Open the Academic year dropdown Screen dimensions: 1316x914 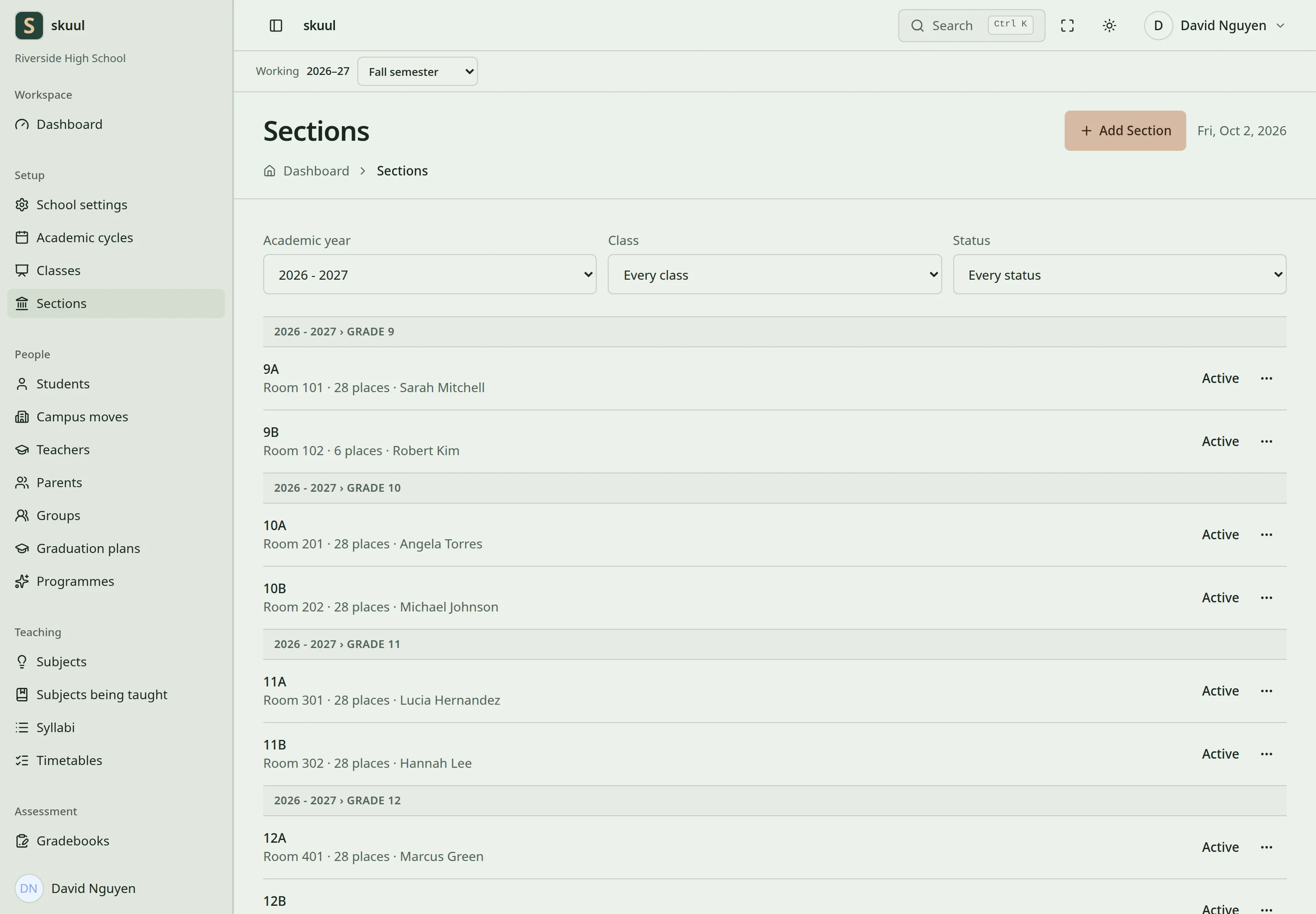430,275
